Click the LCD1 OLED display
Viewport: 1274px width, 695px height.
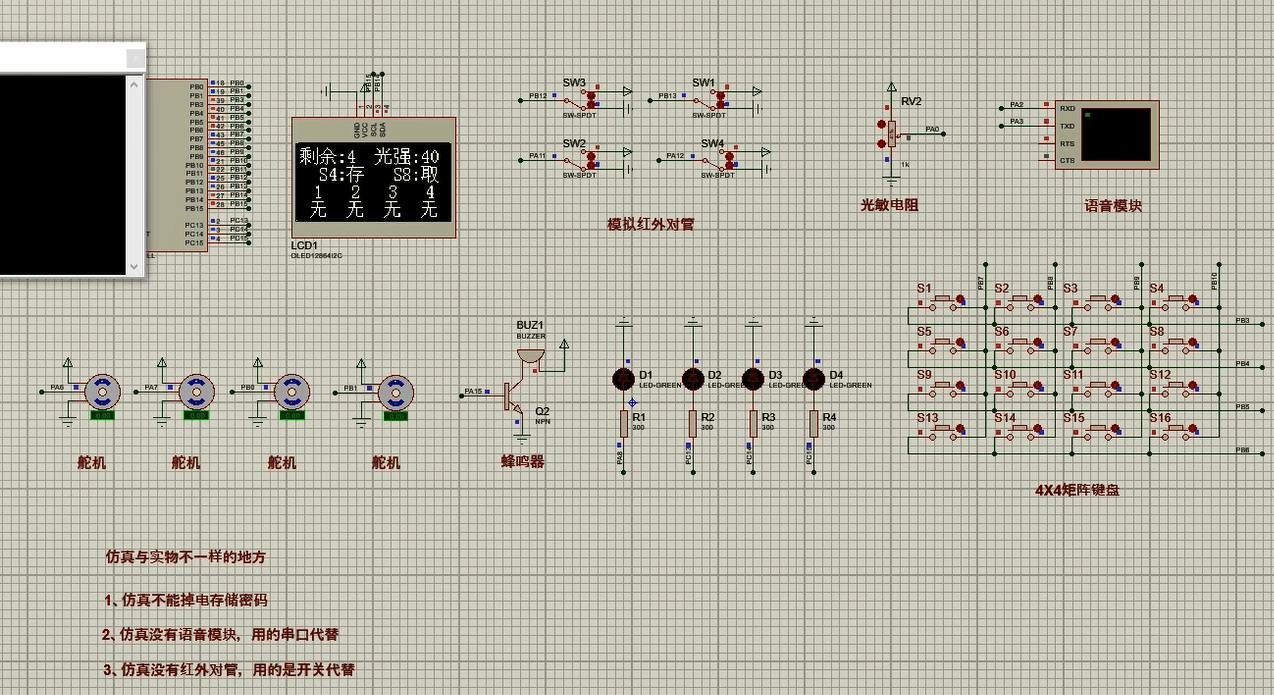point(374,180)
